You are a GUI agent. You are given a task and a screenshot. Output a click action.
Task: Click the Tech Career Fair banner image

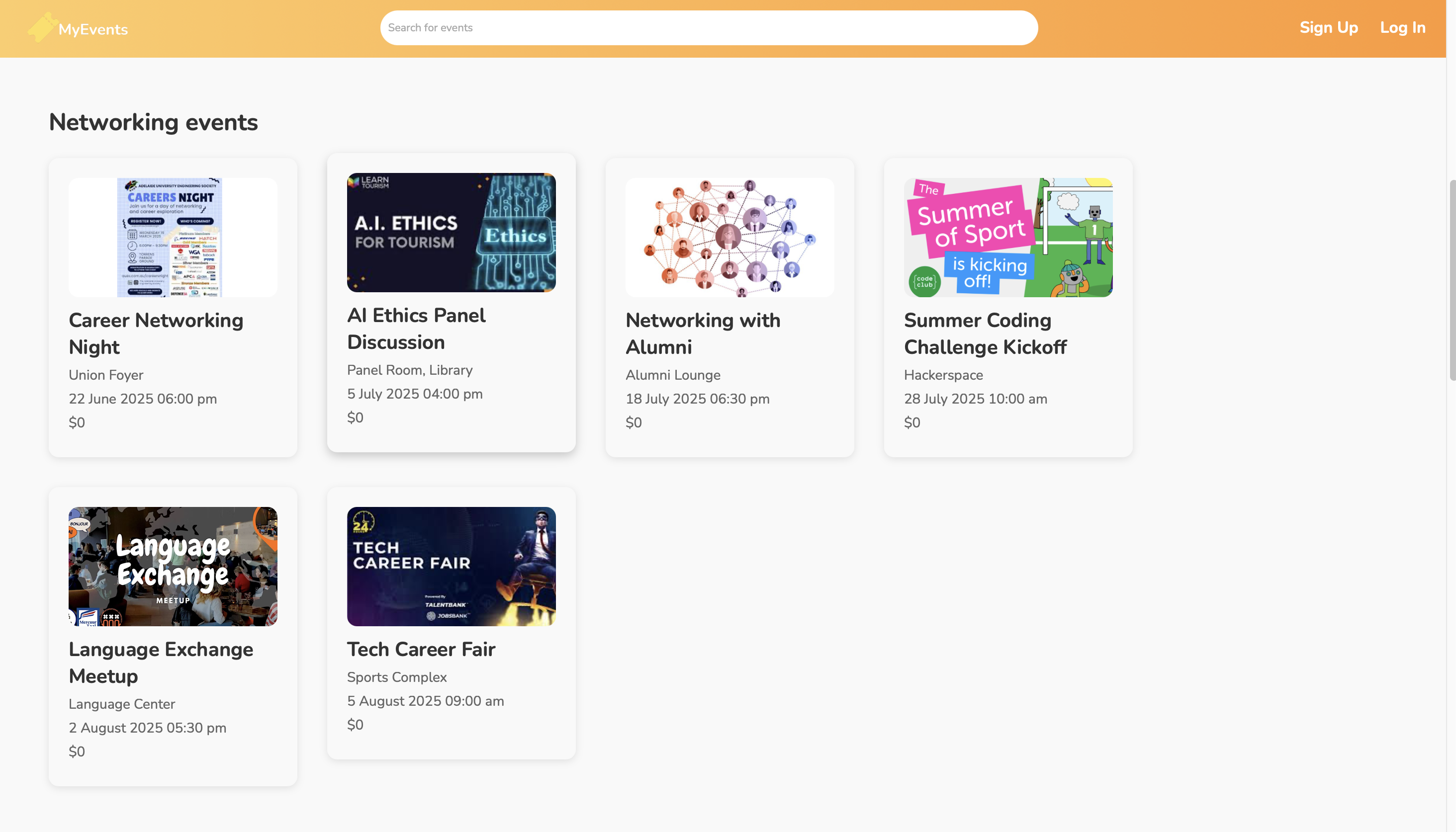(x=451, y=566)
